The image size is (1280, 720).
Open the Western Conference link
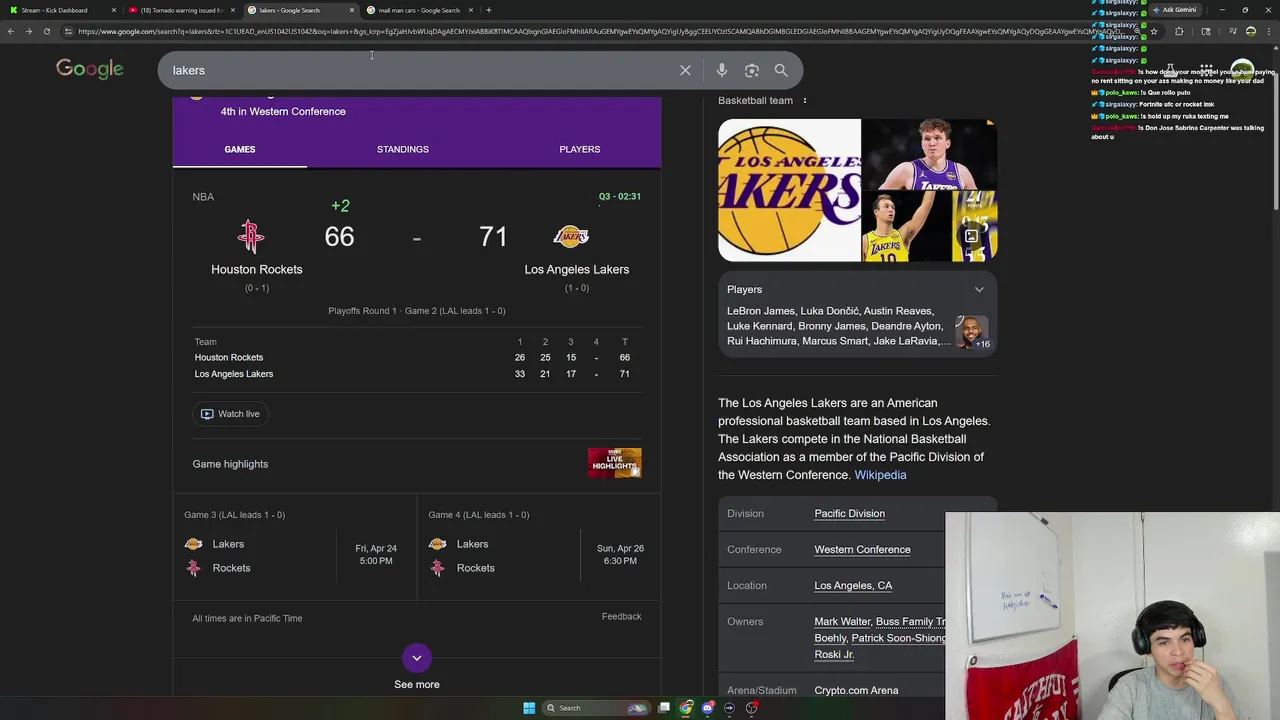coord(862,549)
